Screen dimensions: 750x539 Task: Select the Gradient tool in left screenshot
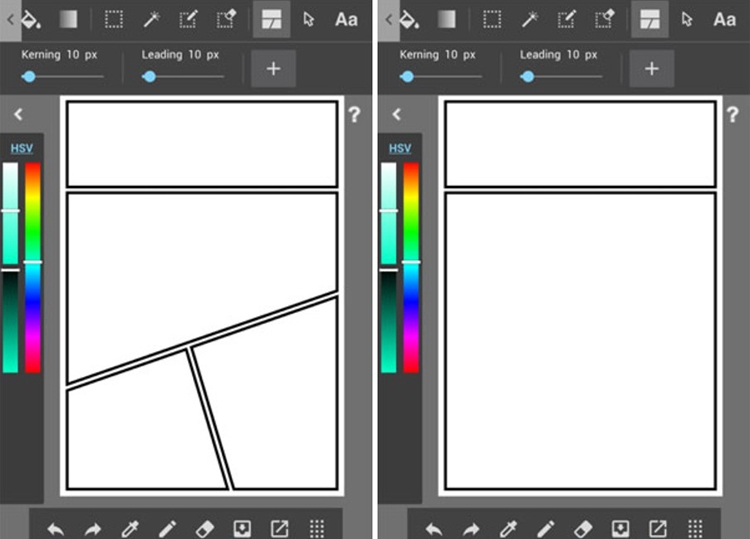[68, 19]
